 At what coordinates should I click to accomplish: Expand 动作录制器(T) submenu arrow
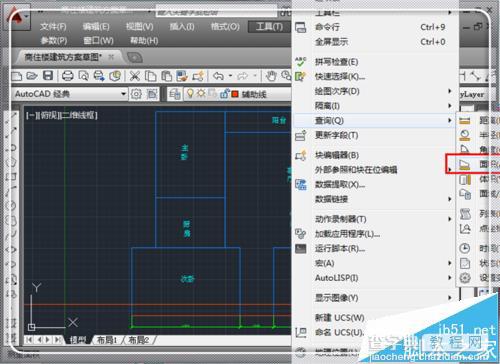click(x=450, y=219)
